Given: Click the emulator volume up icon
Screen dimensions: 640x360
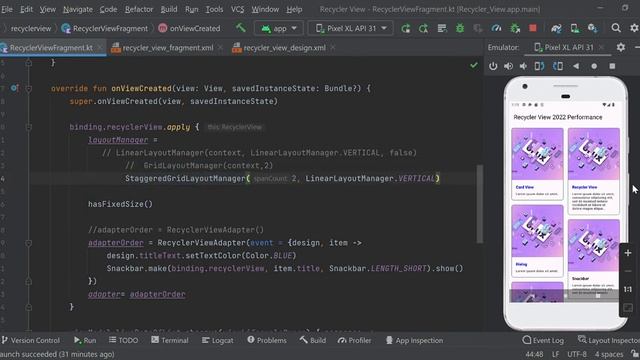Looking at the screenshot, I should (x=508, y=66).
